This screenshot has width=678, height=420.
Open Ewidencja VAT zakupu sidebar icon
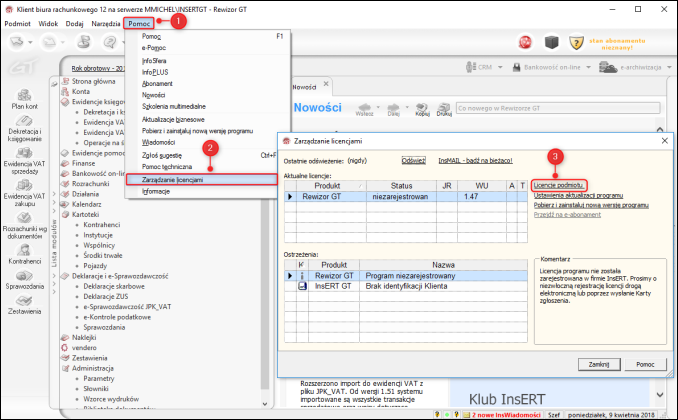pyautogui.click(x=24, y=186)
